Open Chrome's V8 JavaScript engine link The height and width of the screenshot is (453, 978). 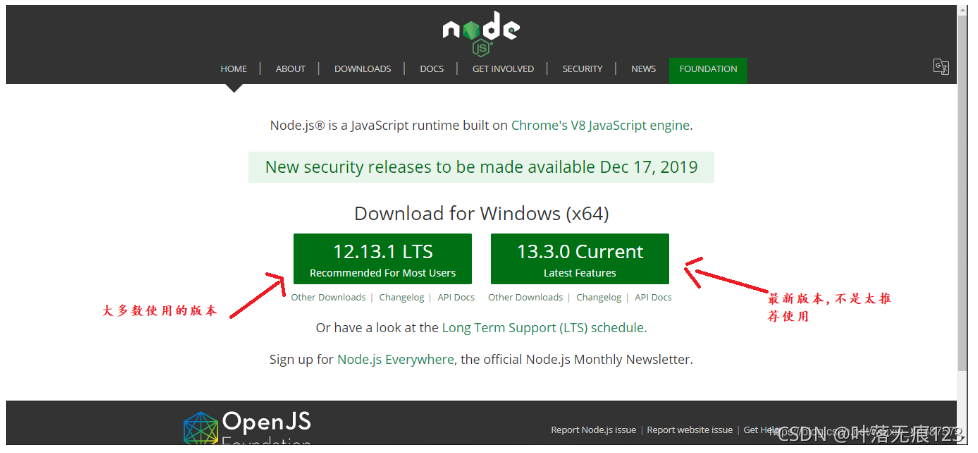(600, 125)
